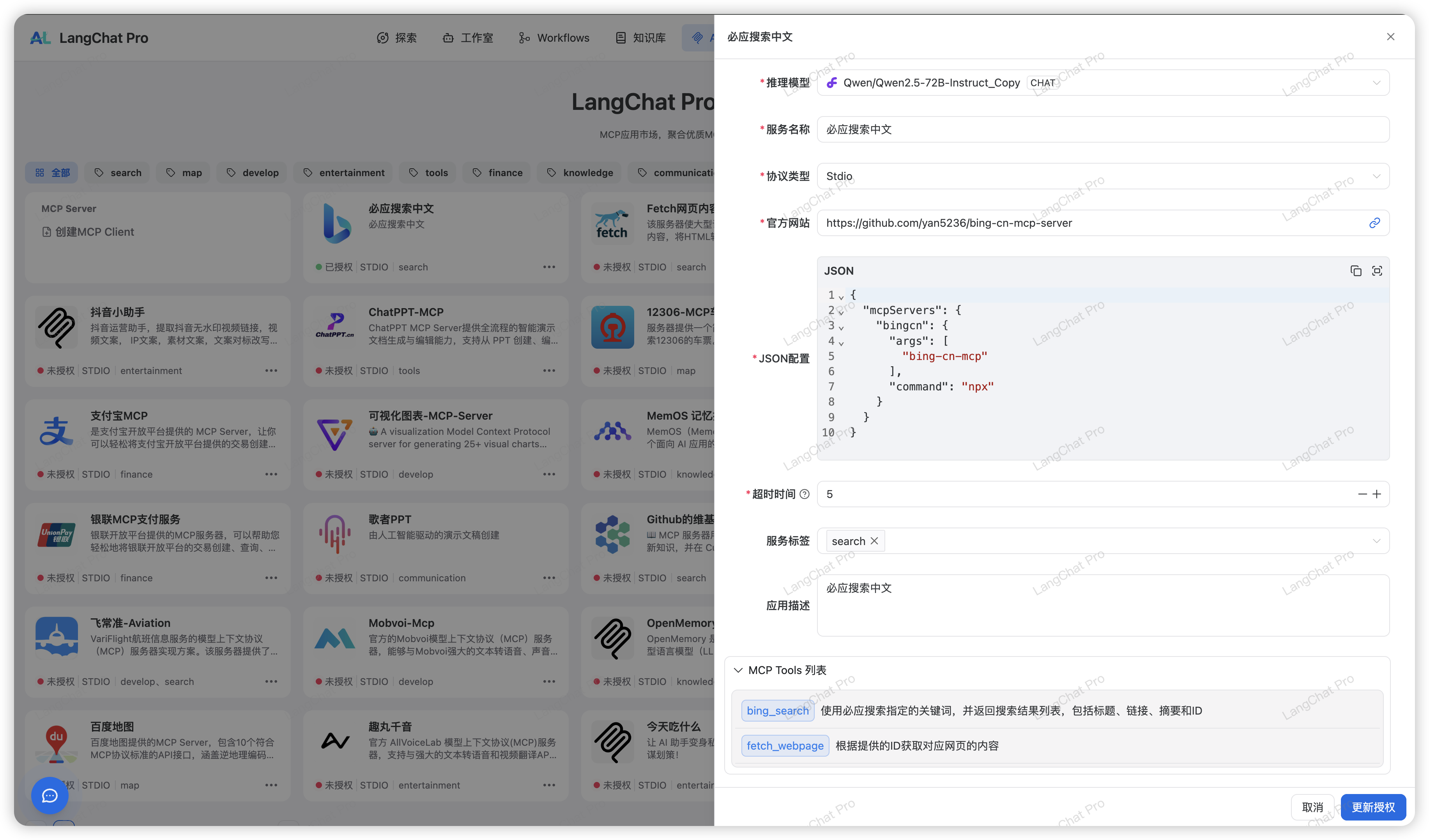Viewport: 1429px width, 840px height.
Task: Open the floating chat bubble button
Action: (x=50, y=795)
